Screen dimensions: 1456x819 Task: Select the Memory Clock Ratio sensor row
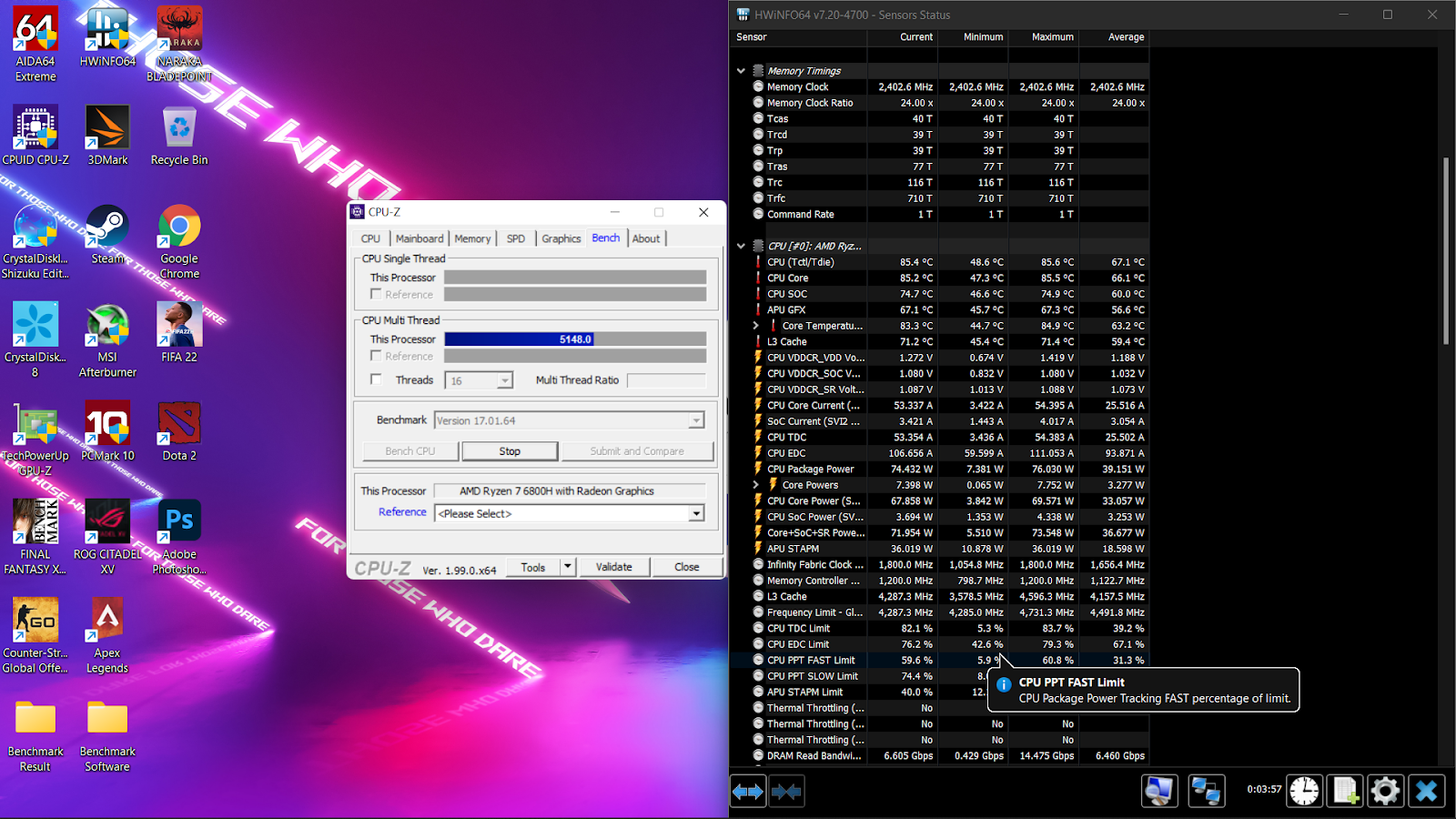click(x=939, y=103)
